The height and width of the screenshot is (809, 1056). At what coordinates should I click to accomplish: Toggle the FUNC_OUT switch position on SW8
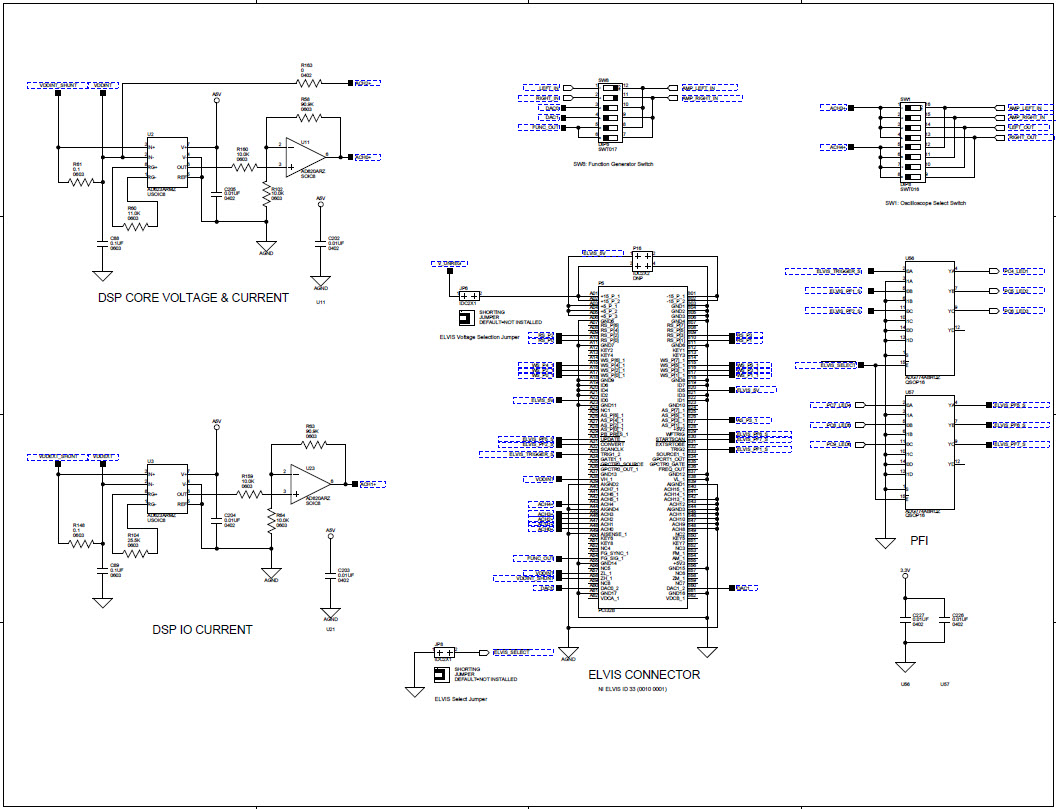[x=610, y=127]
